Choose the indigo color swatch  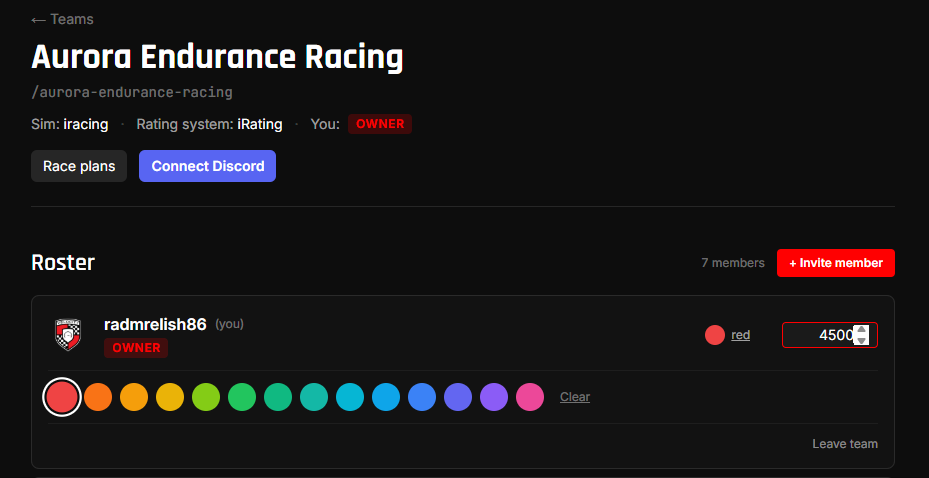click(x=458, y=397)
